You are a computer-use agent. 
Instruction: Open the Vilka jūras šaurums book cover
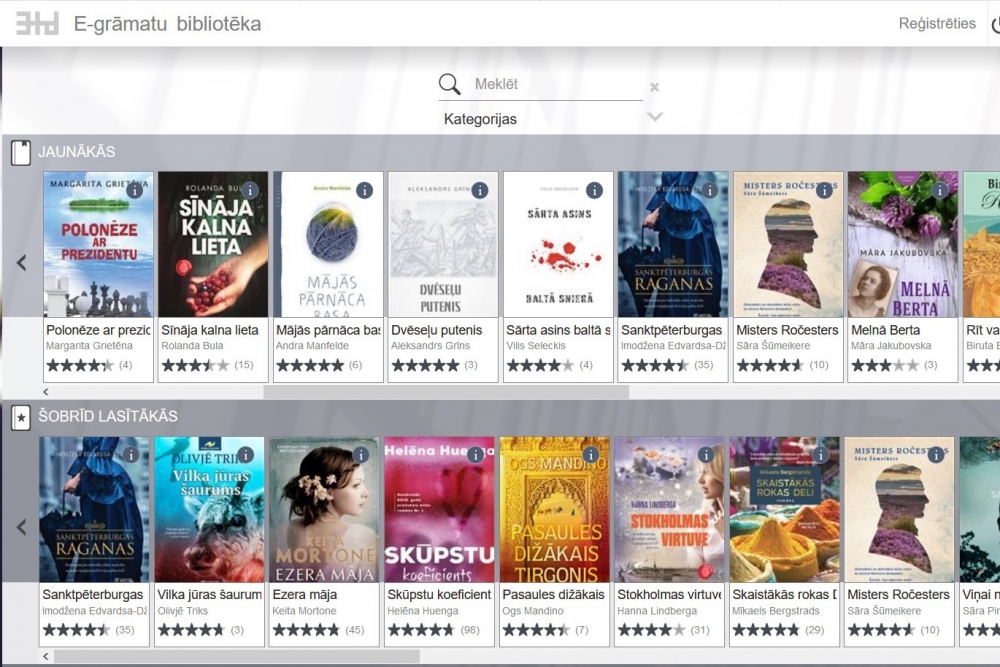pyautogui.click(x=209, y=509)
